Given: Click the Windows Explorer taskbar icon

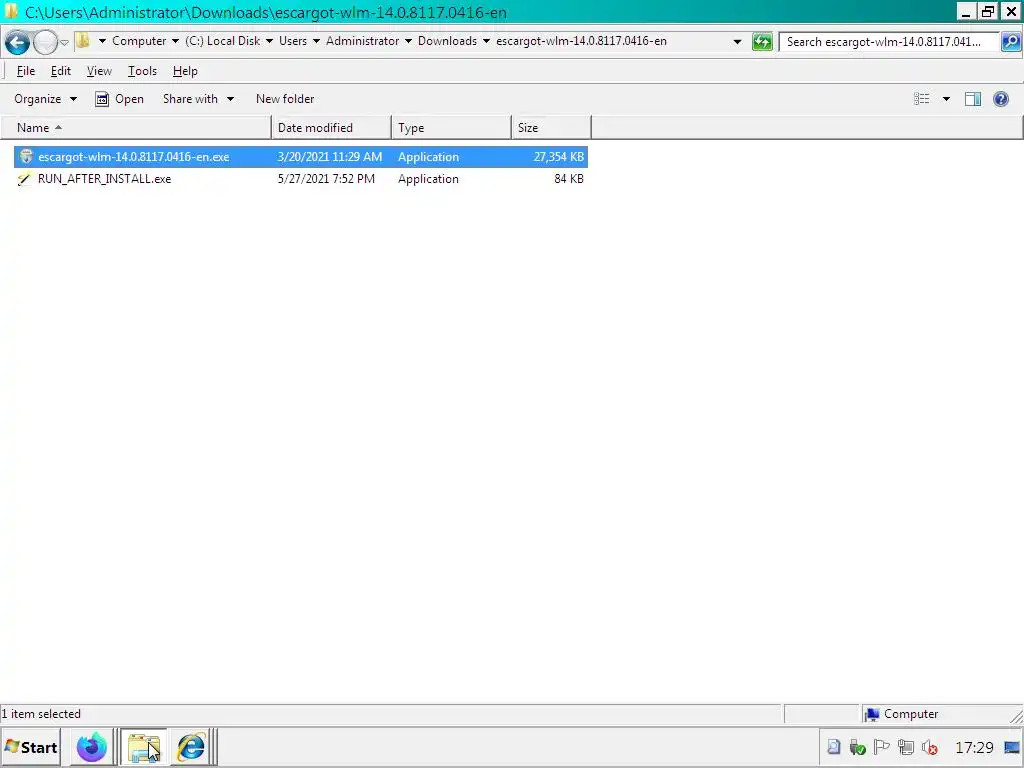Looking at the screenshot, I should [x=144, y=748].
